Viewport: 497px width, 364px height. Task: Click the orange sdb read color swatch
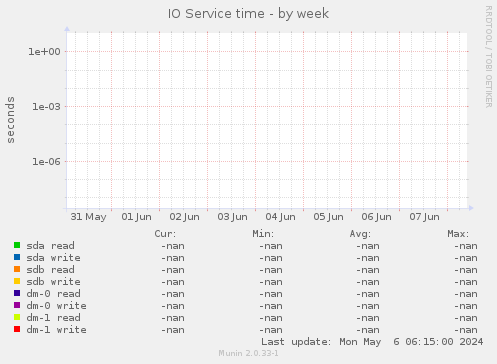coord(17,269)
